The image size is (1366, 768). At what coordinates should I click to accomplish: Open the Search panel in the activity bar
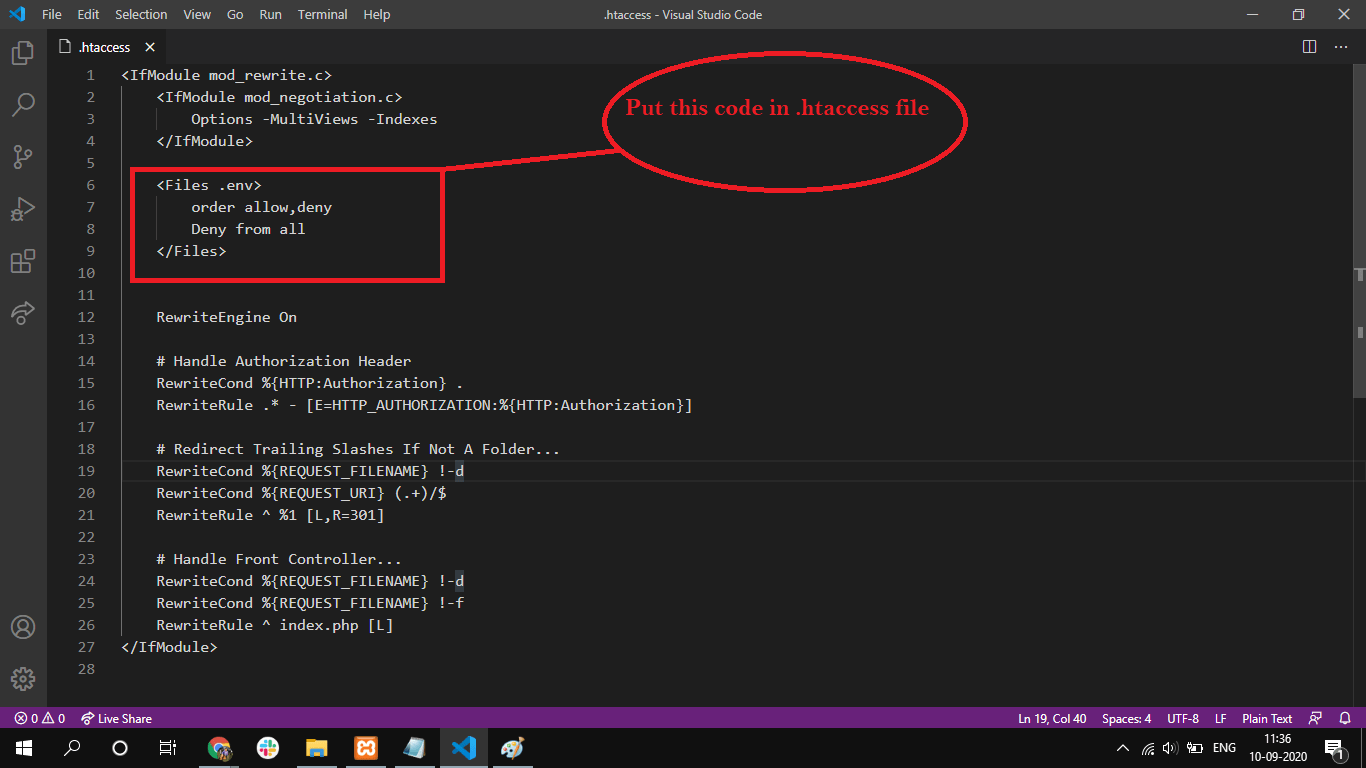(x=22, y=104)
